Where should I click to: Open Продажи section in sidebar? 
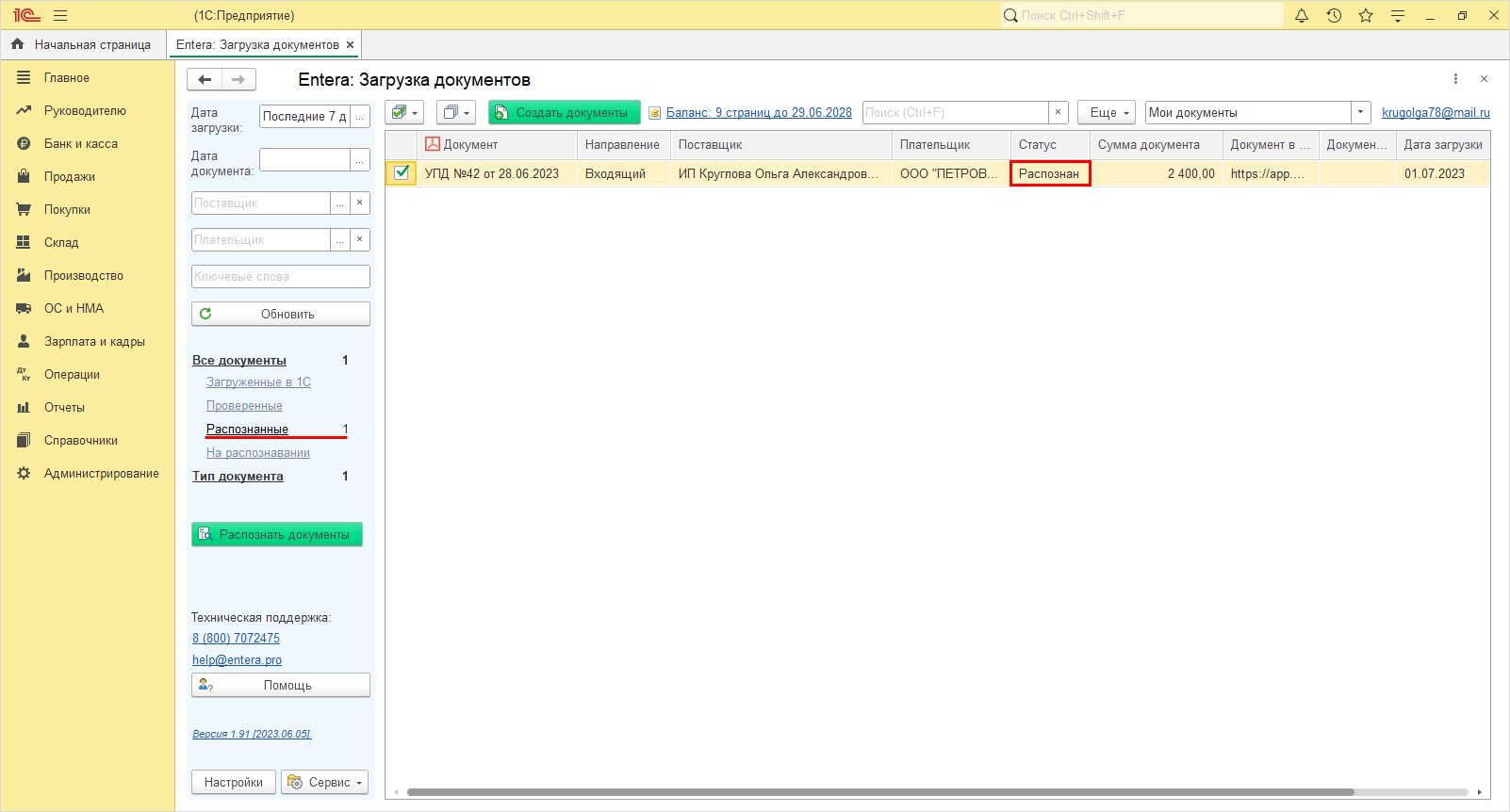(x=88, y=177)
